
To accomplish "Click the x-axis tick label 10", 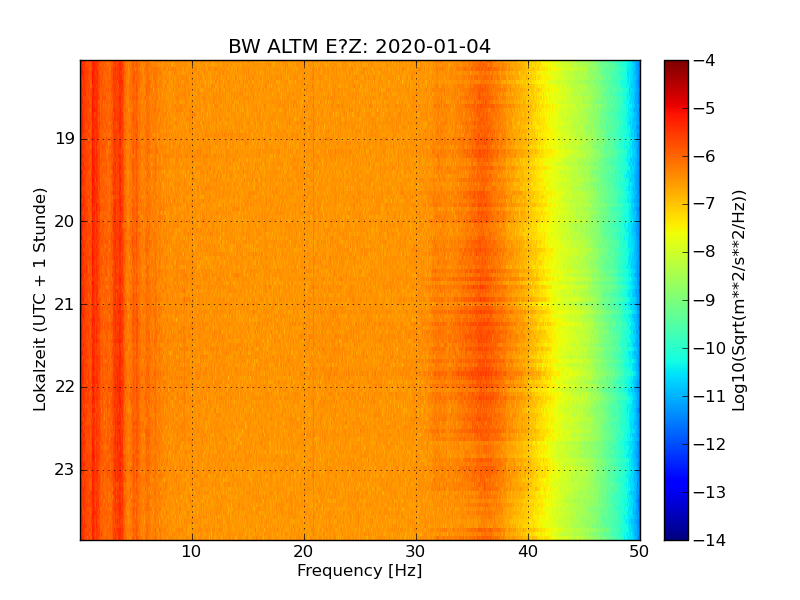I will pos(191,552).
